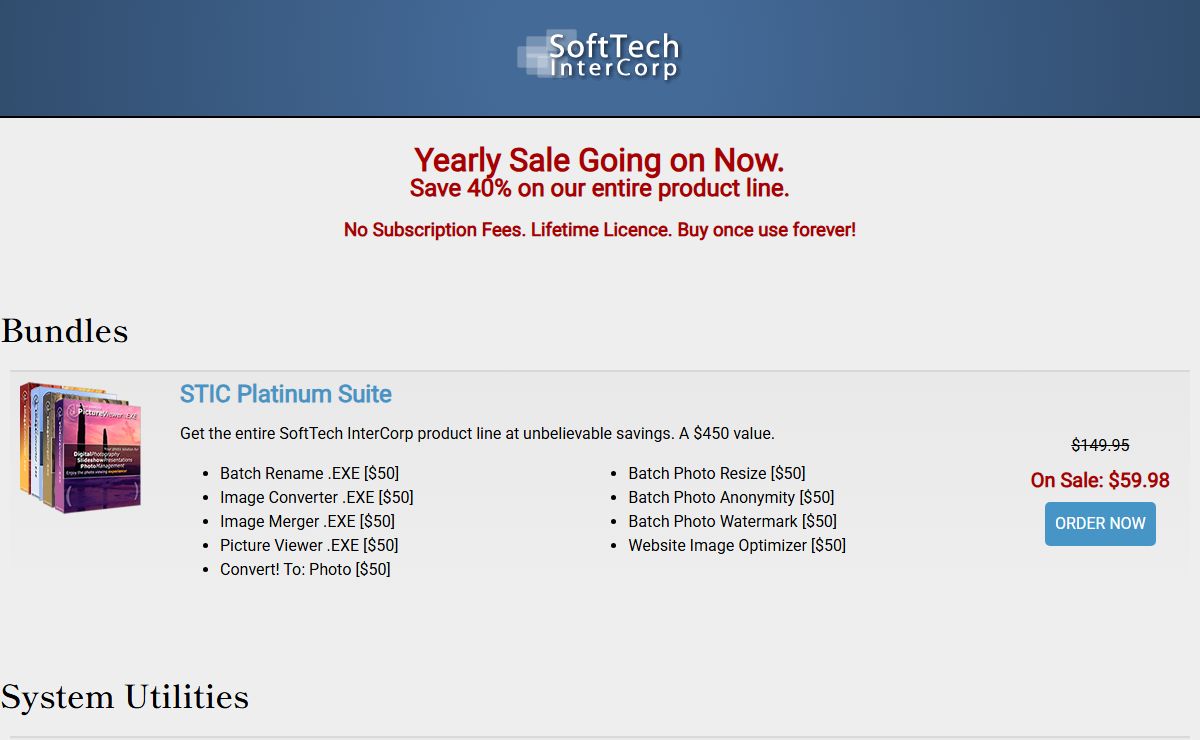Click the 'Convert! To: Photo [$50]' item

[x=305, y=569]
